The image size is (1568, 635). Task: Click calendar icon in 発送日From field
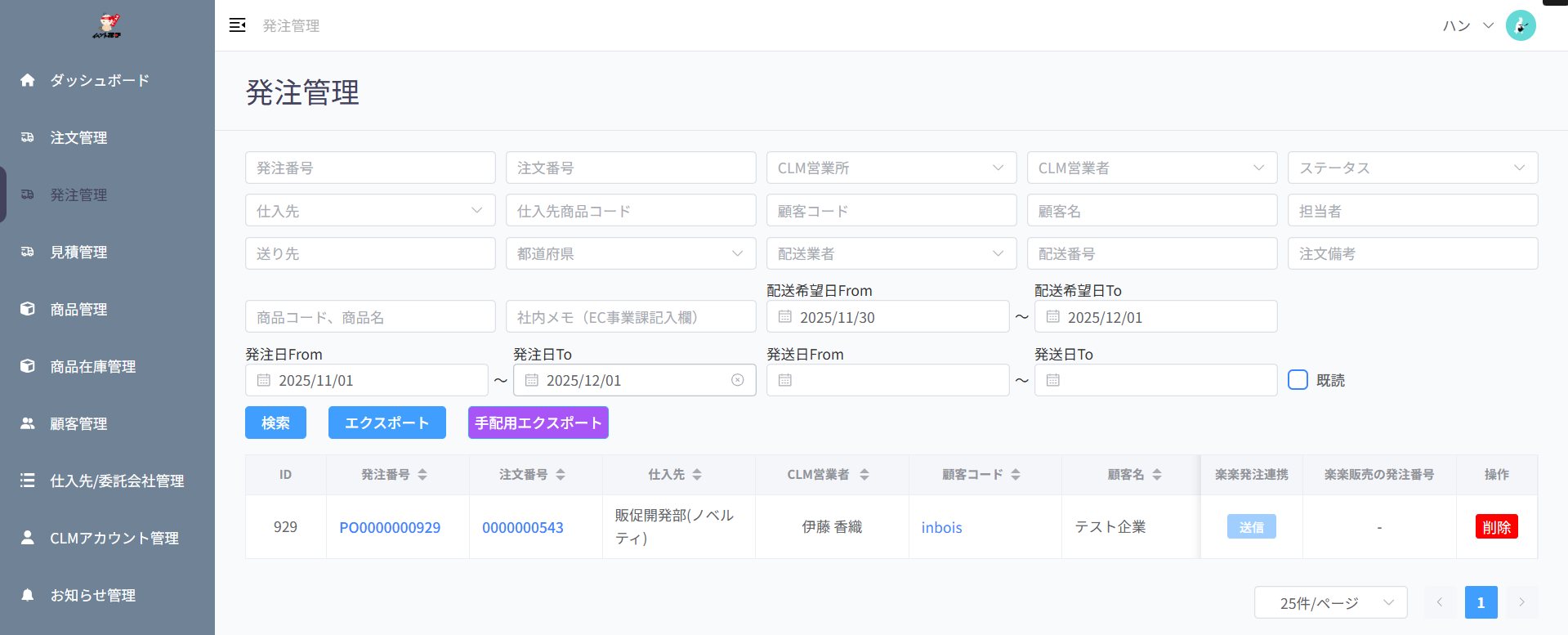point(785,380)
